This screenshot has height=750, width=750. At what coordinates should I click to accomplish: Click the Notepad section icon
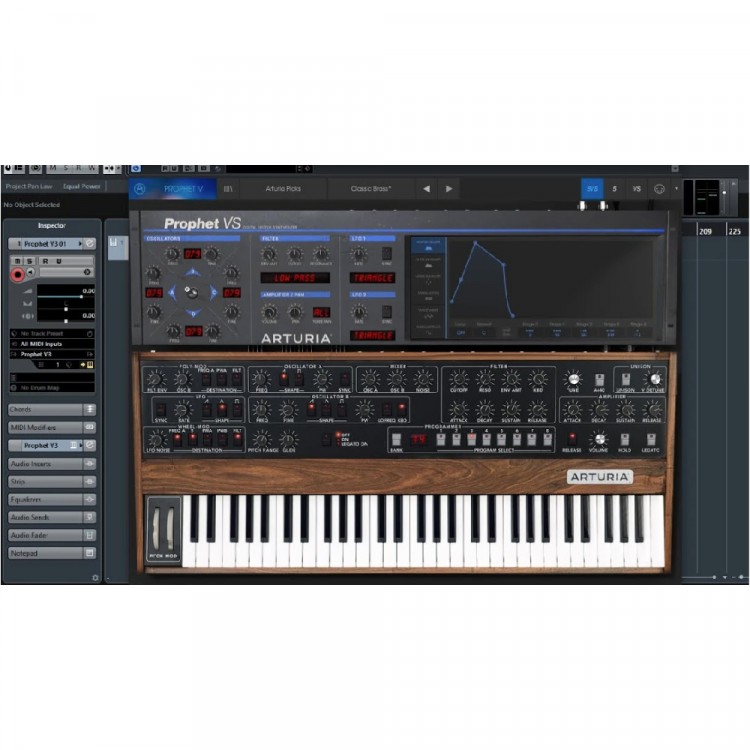point(89,553)
